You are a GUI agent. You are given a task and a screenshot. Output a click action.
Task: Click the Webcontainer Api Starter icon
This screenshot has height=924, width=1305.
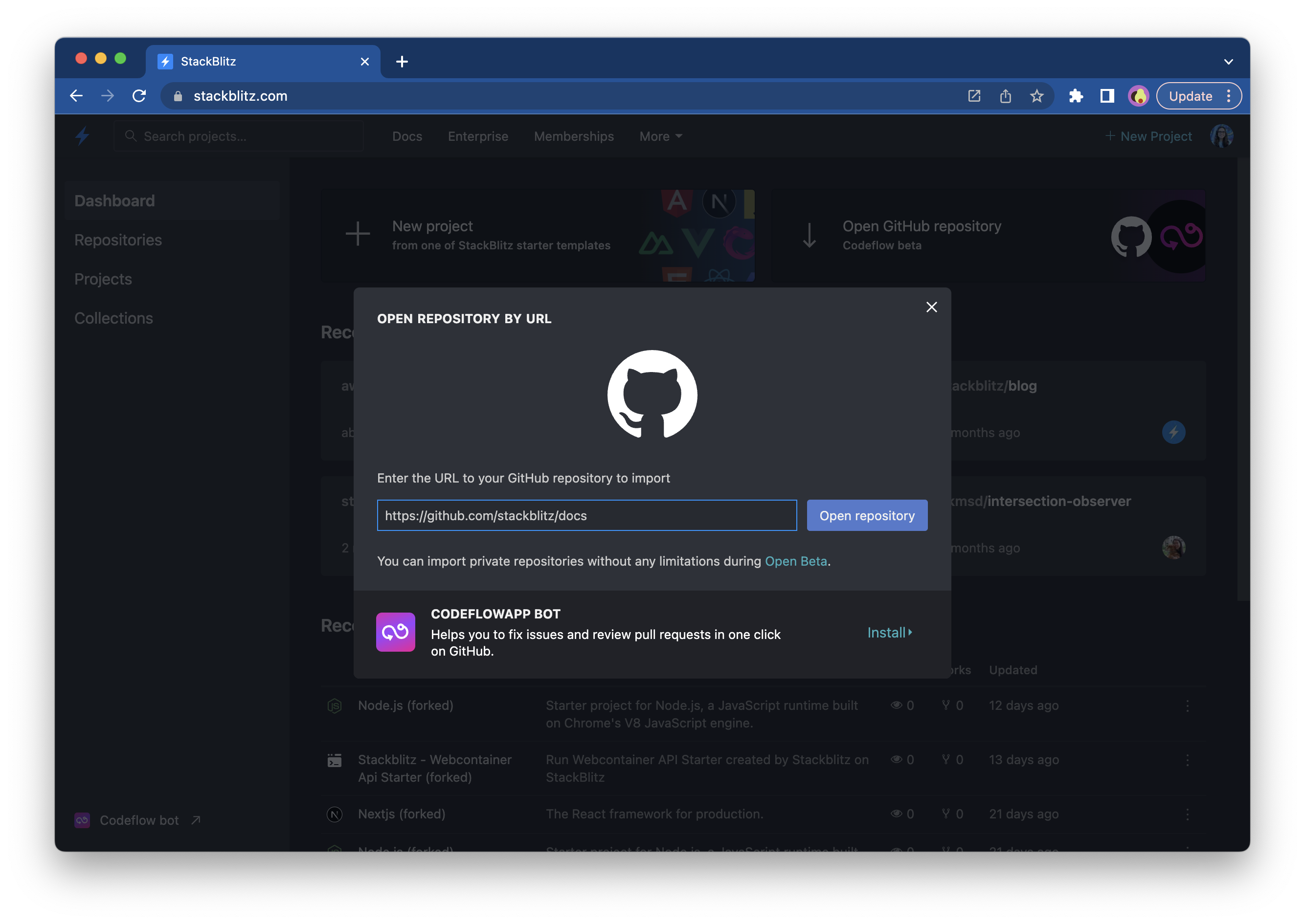[x=335, y=760]
